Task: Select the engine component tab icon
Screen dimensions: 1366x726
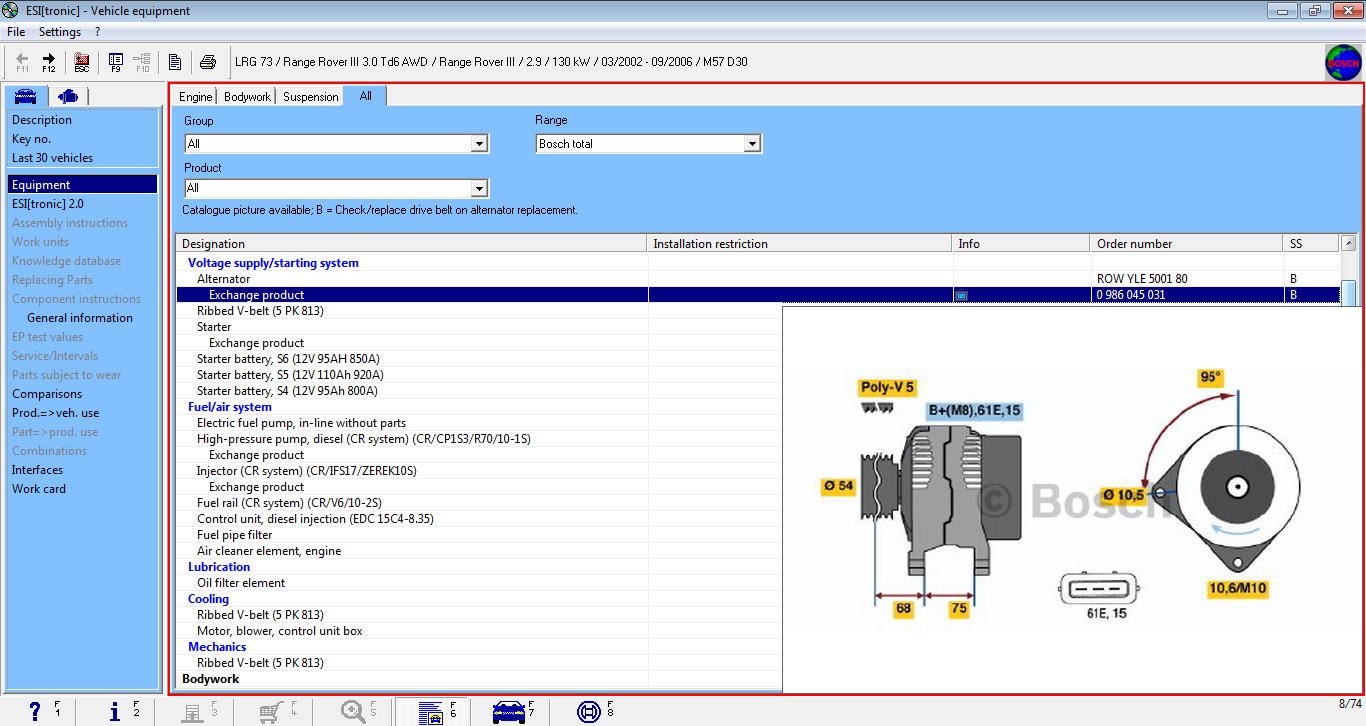Action: [68, 96]
